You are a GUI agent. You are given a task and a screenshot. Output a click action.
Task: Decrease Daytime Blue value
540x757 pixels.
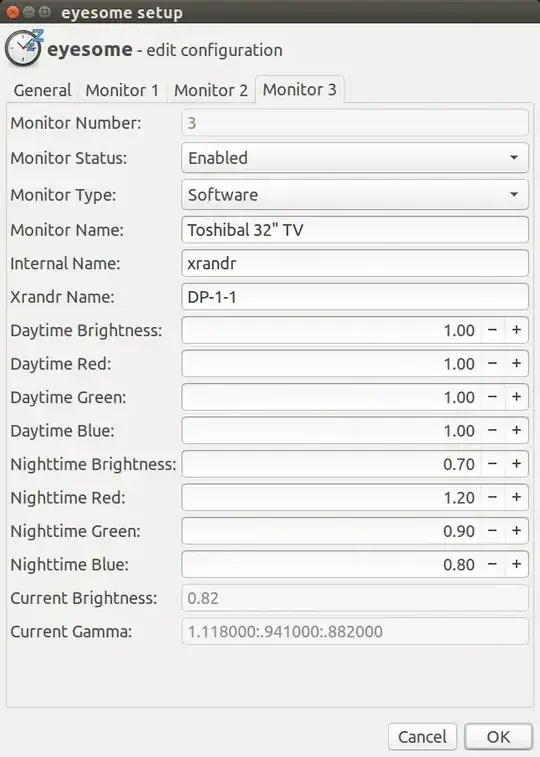point(492,430)
